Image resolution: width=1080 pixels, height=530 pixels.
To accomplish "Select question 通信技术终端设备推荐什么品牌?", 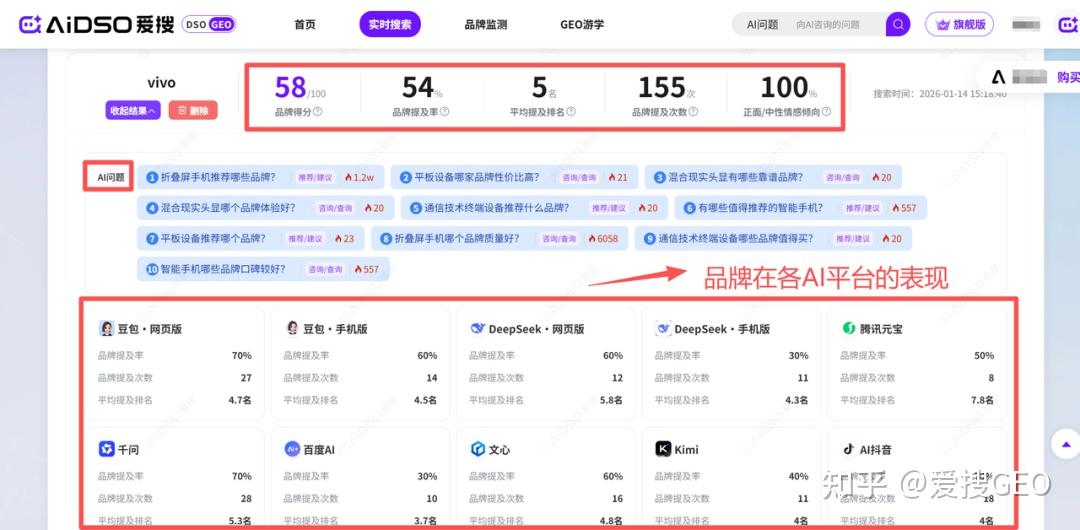I will click(x=534, y=207).
